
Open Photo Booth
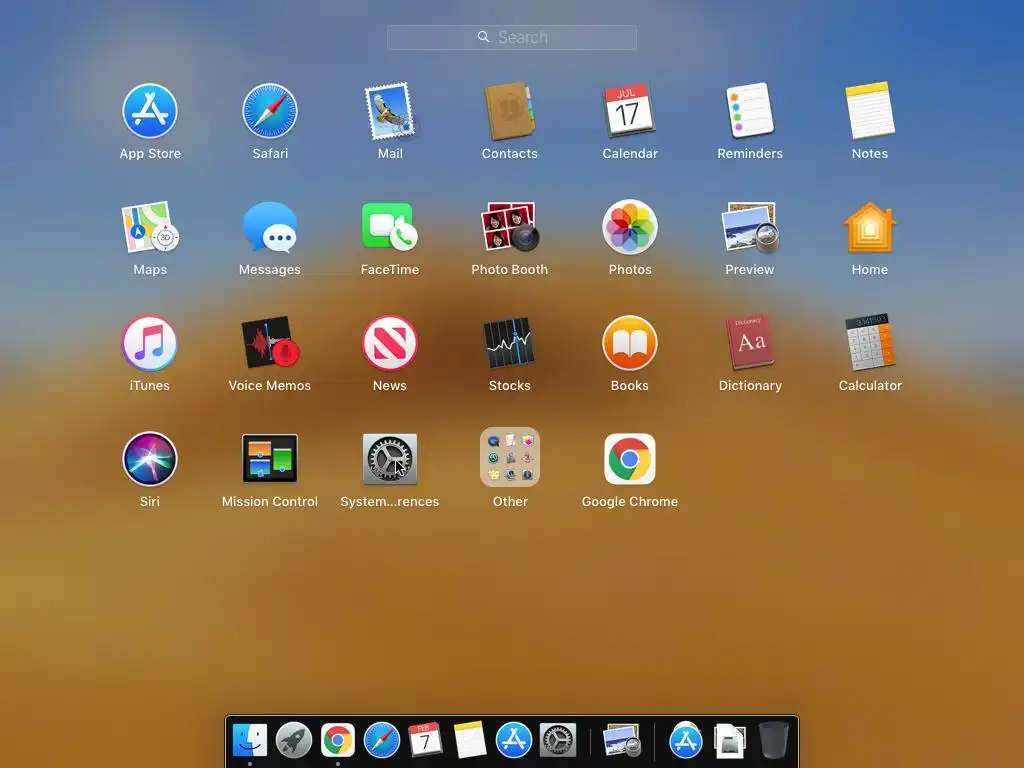(510, 227)
